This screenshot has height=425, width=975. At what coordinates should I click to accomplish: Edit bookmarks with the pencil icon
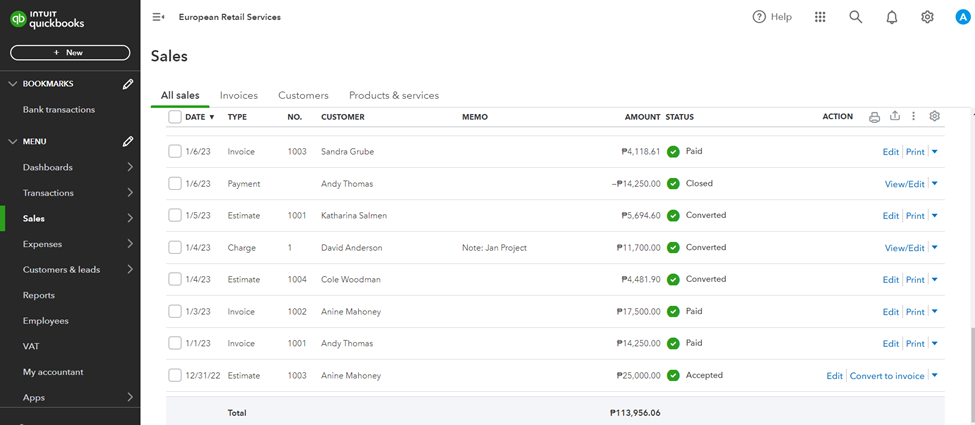coord(128,84)
